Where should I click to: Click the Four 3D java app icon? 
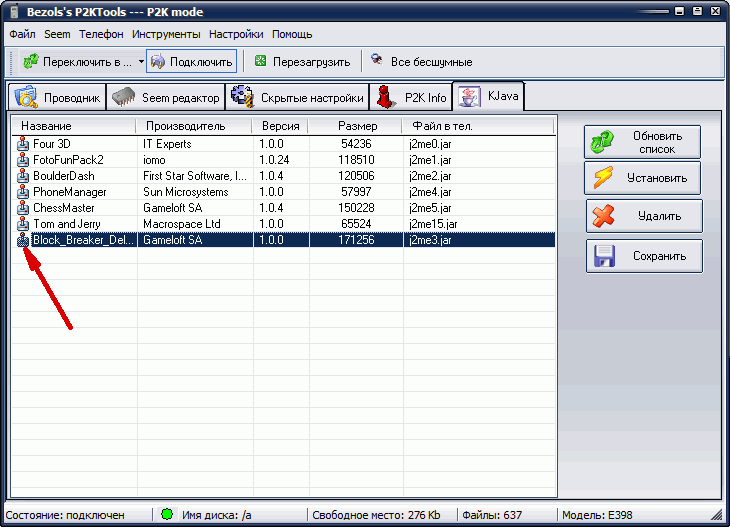point(22,144)
